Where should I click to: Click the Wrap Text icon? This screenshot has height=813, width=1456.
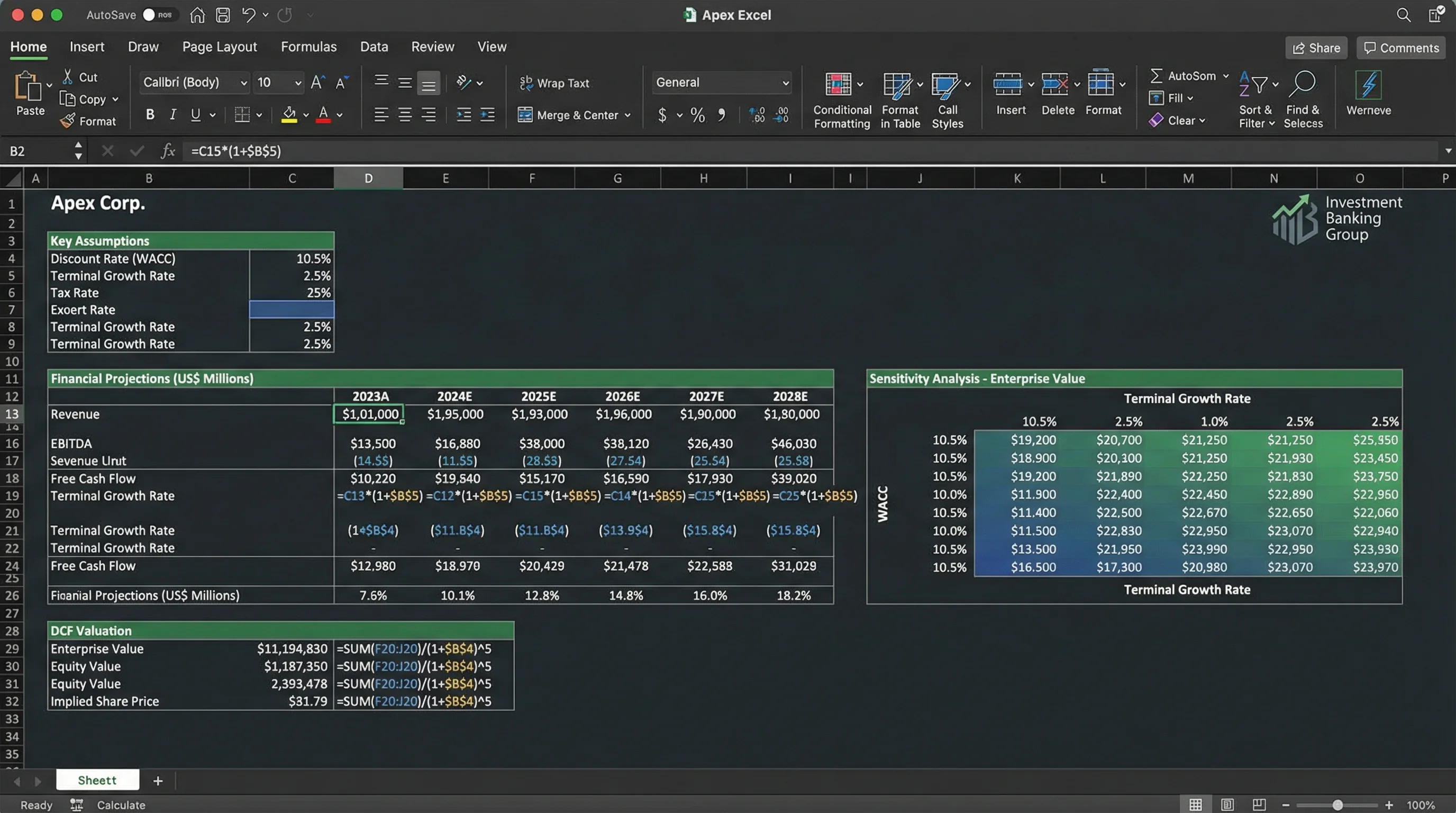[x=526, y=83]
